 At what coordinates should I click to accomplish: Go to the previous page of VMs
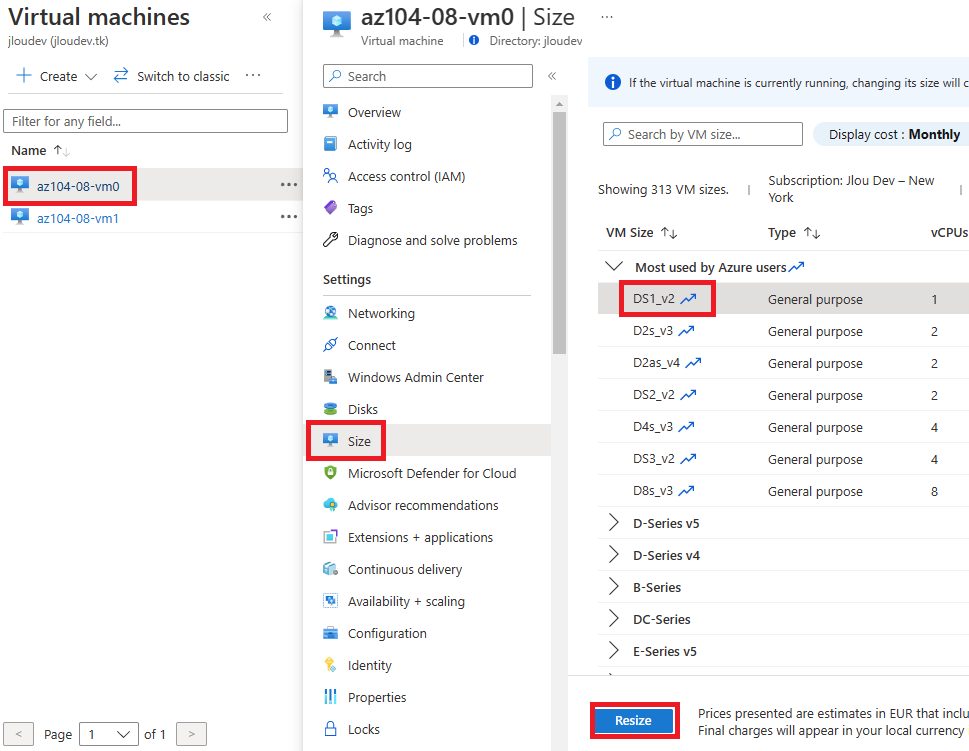(x=19, y=734)
